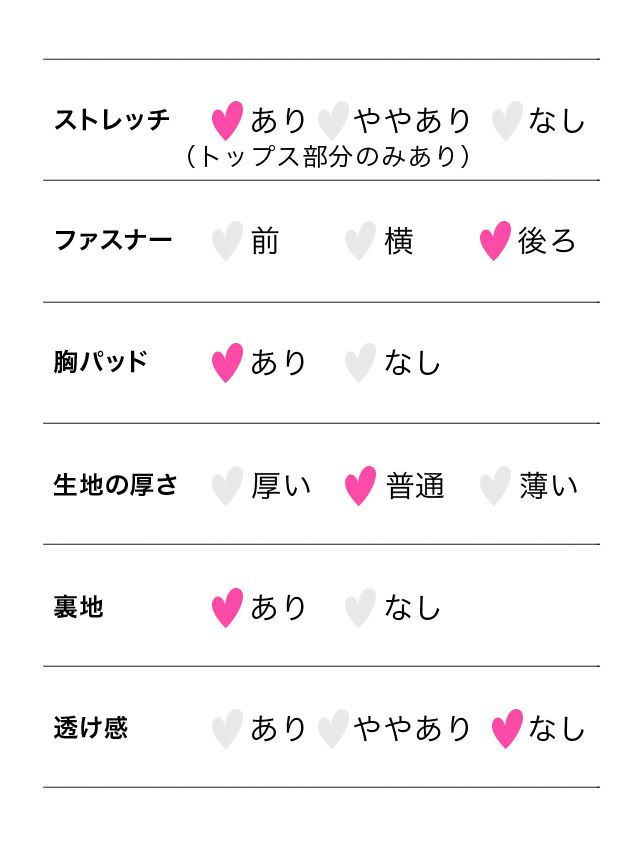Click the gray heart for 胸パッド なし
Screen dimensions: 640x854
pyautogui.click(x=360, y=362)
